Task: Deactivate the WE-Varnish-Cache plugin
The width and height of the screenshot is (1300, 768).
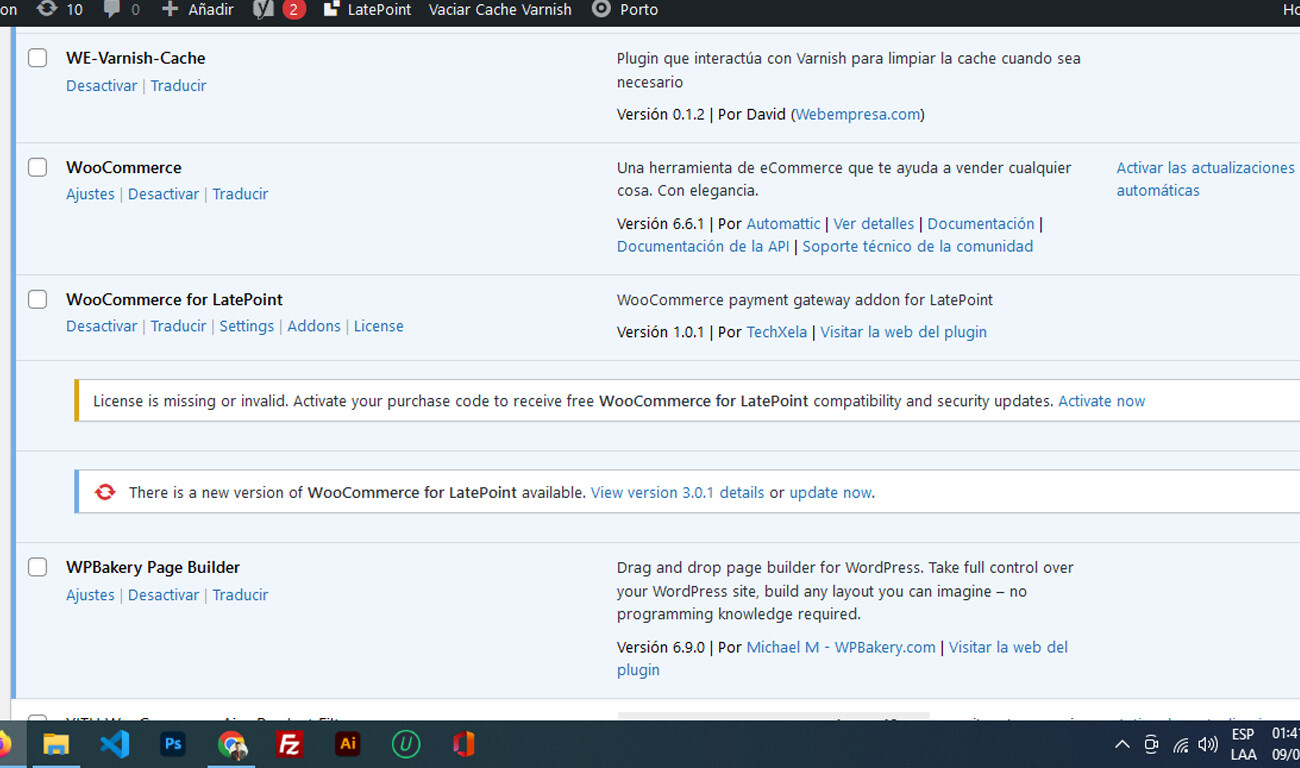Action: coord(102,86)
